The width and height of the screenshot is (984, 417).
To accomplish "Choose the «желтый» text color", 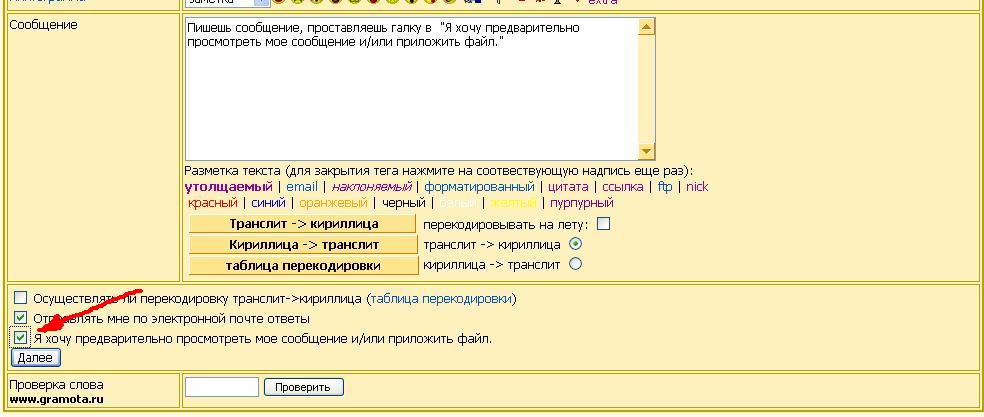I will click(x=513, y=203).
